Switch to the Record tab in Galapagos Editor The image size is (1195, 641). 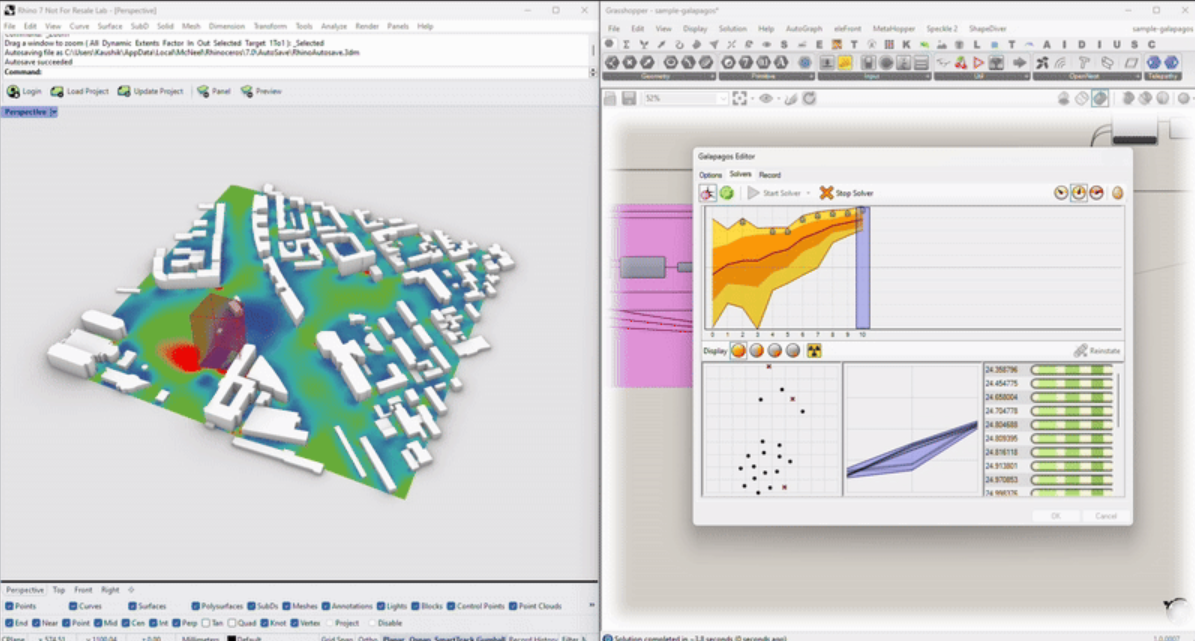[x=770, y=175]
